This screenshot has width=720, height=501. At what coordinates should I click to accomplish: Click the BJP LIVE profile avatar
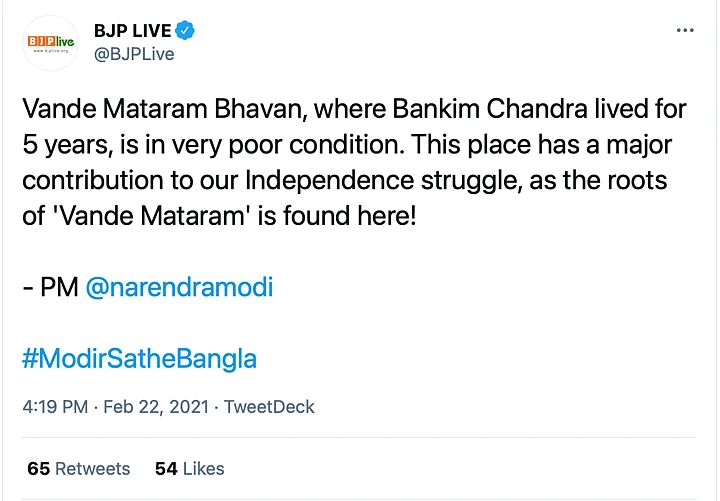point(51,42)
